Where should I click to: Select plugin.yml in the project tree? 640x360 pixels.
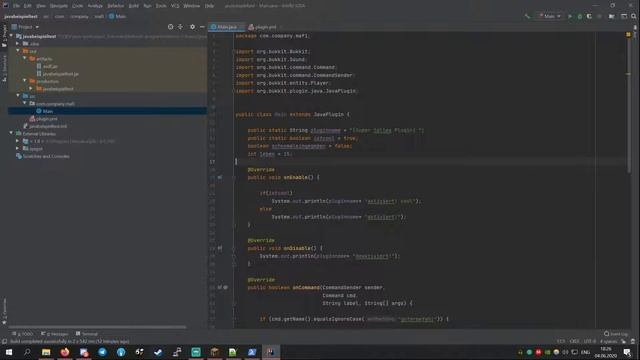[43, 119]
